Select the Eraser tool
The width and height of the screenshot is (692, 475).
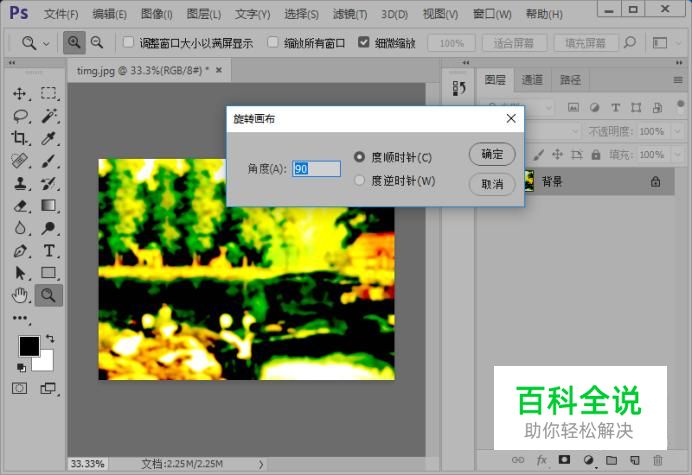point(20,206)
